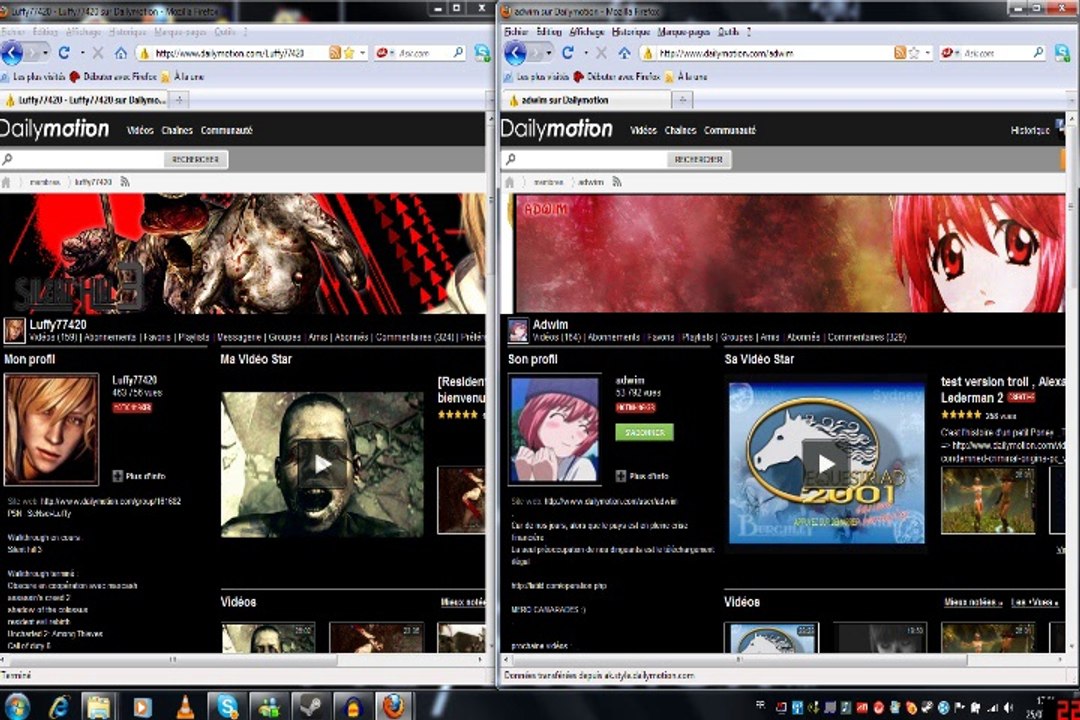
Task: Expand Plus d'info on adwim's profile
Action: tap(642, 476)
